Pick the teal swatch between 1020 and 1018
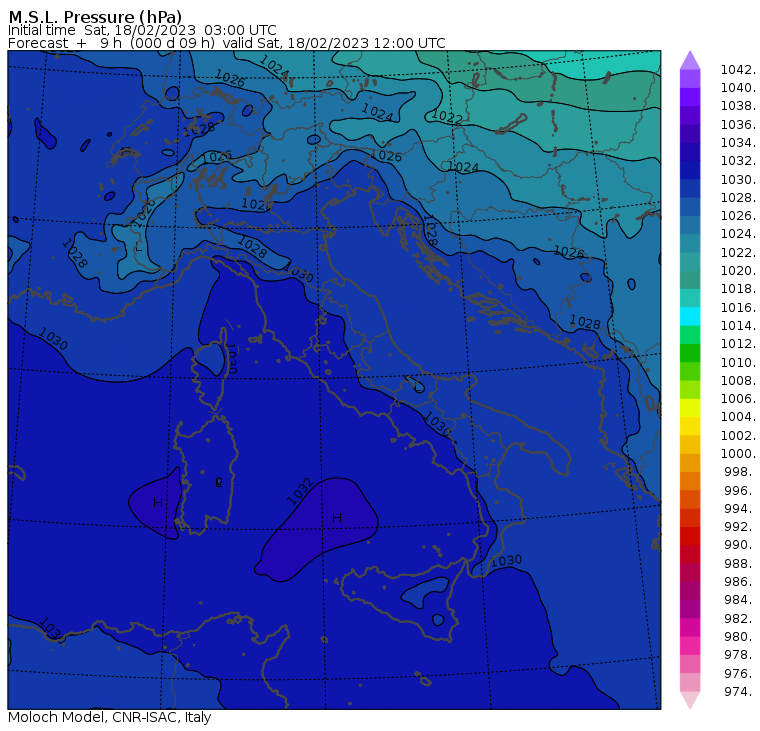The width and height of the screenshot is (760, 731). (x=690, y=280)
